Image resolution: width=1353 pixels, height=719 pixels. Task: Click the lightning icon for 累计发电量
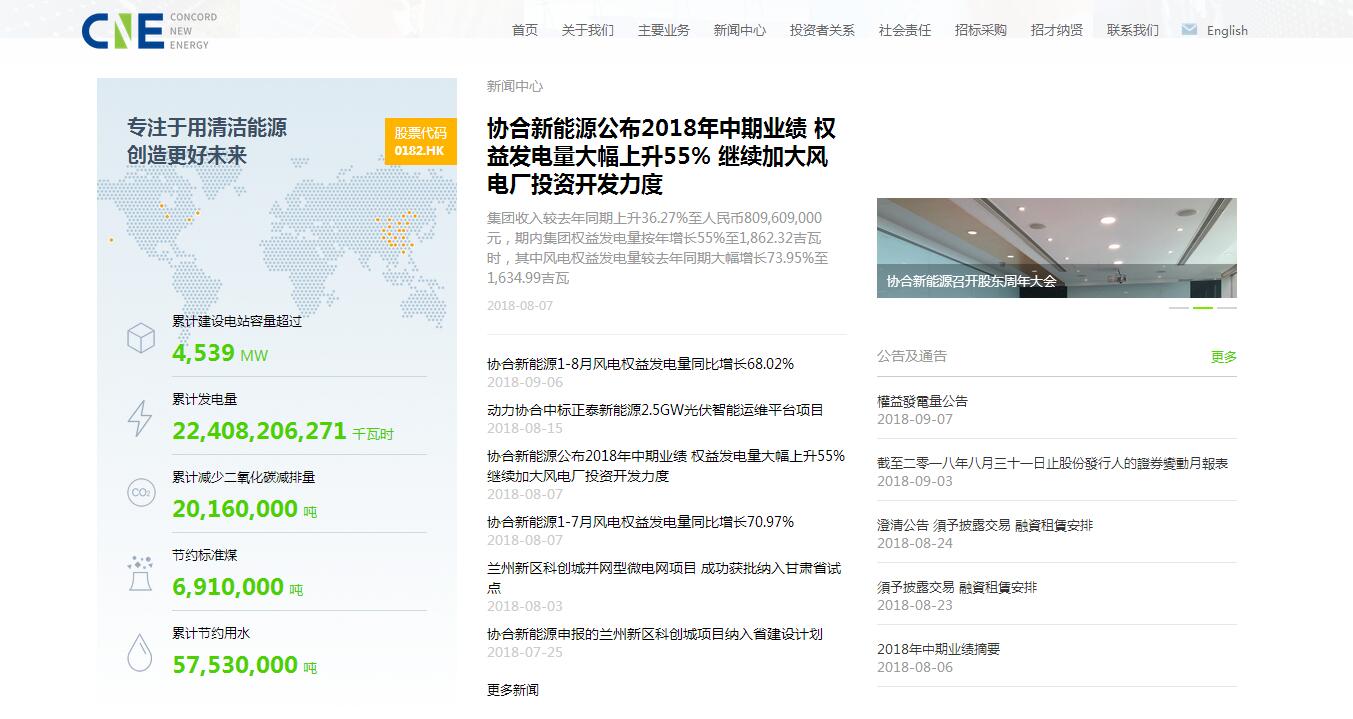[138, 419]
